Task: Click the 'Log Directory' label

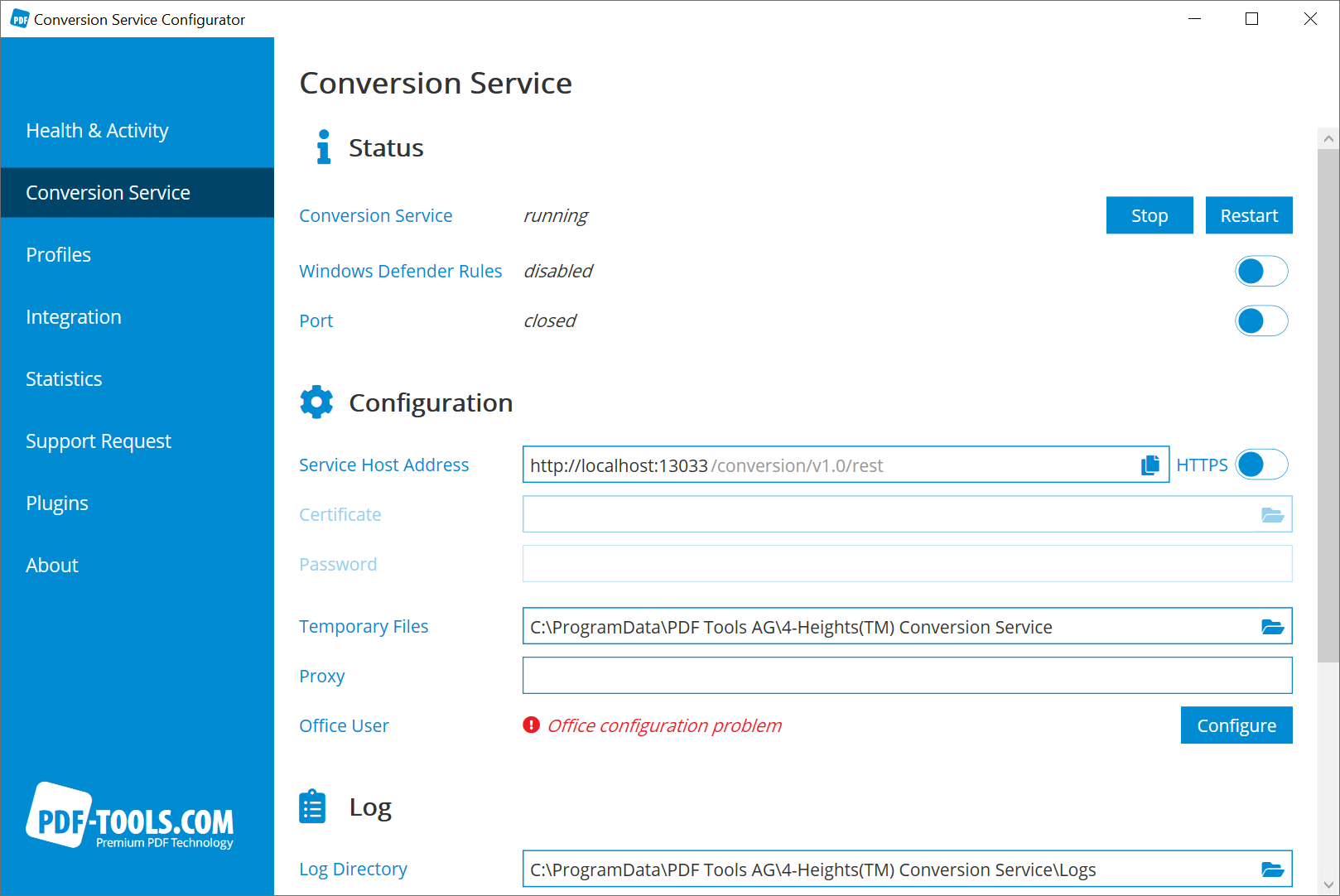Action: coord(353,870)
